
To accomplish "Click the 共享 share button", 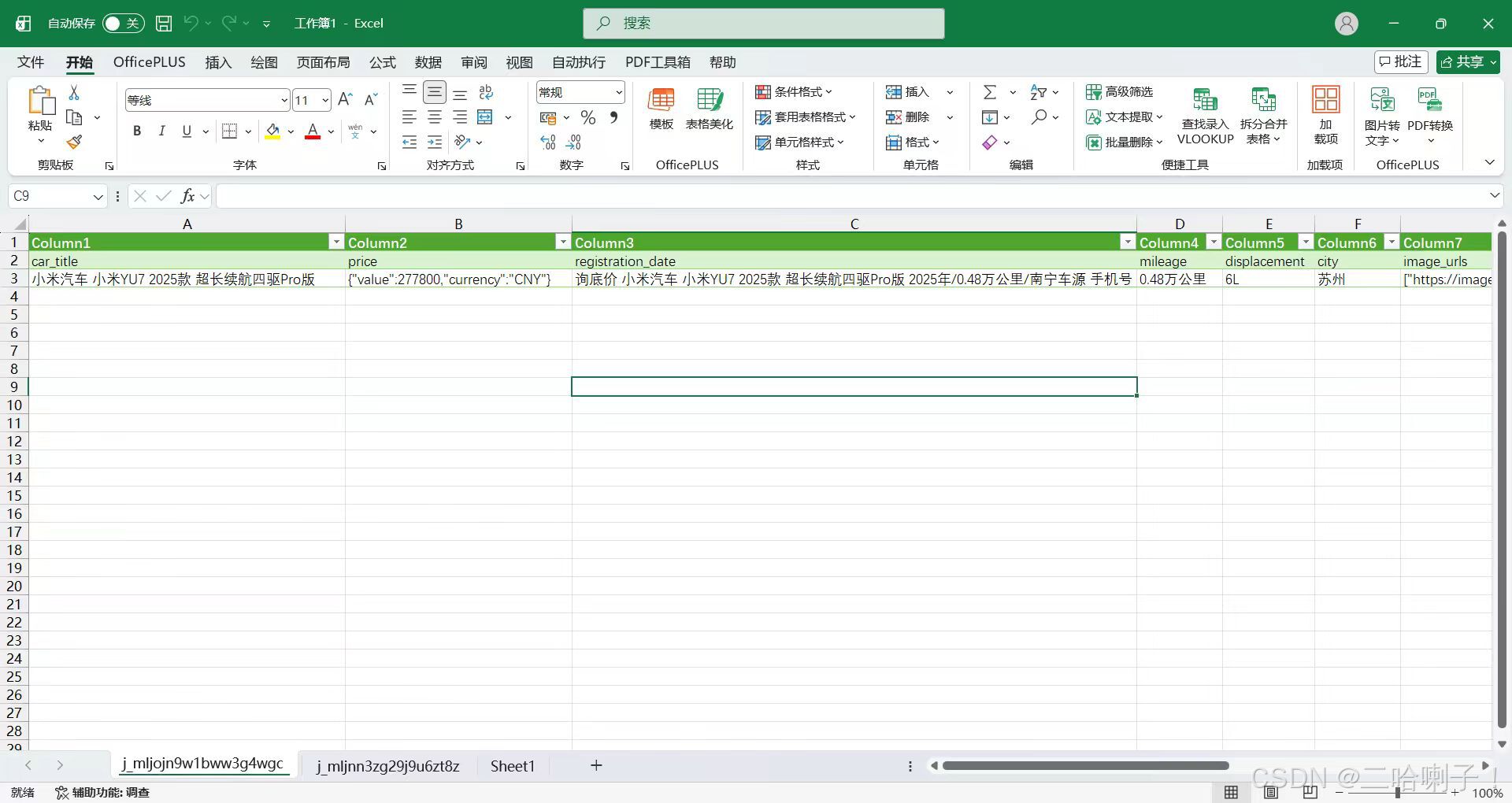I will pyautogui.click(x=1468, y=61).
